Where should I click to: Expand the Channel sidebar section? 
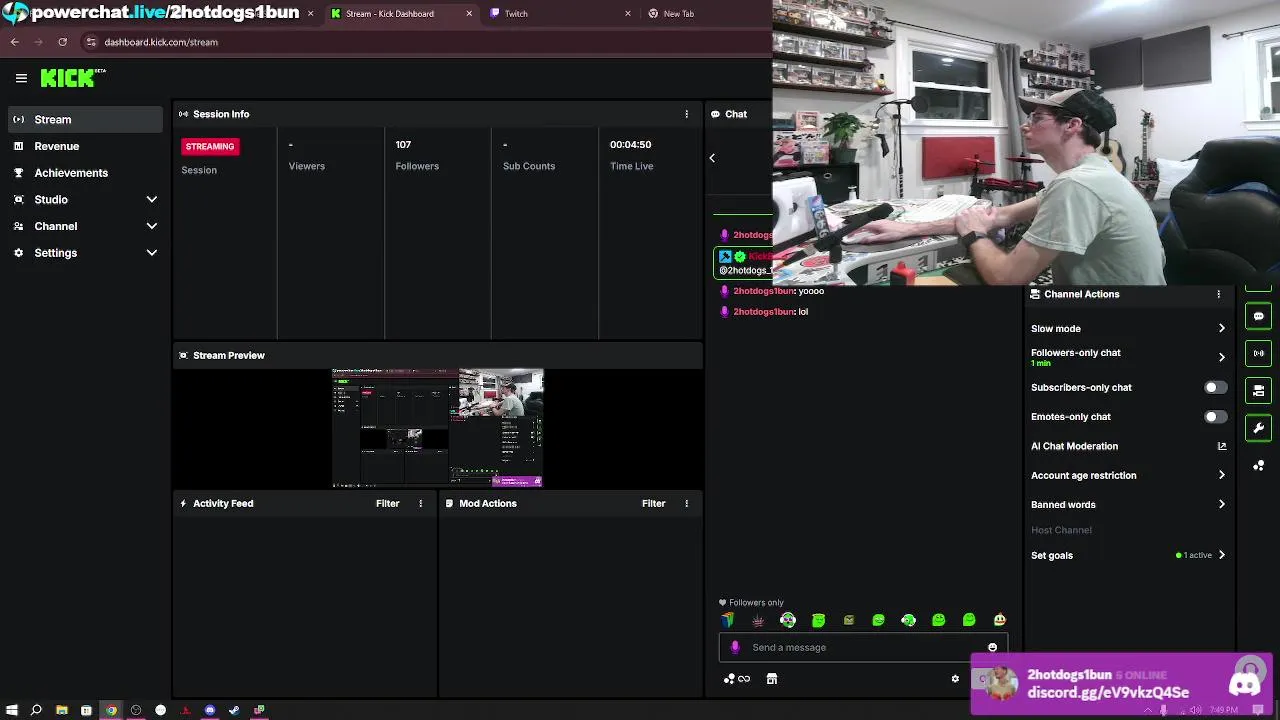point(152,226)
